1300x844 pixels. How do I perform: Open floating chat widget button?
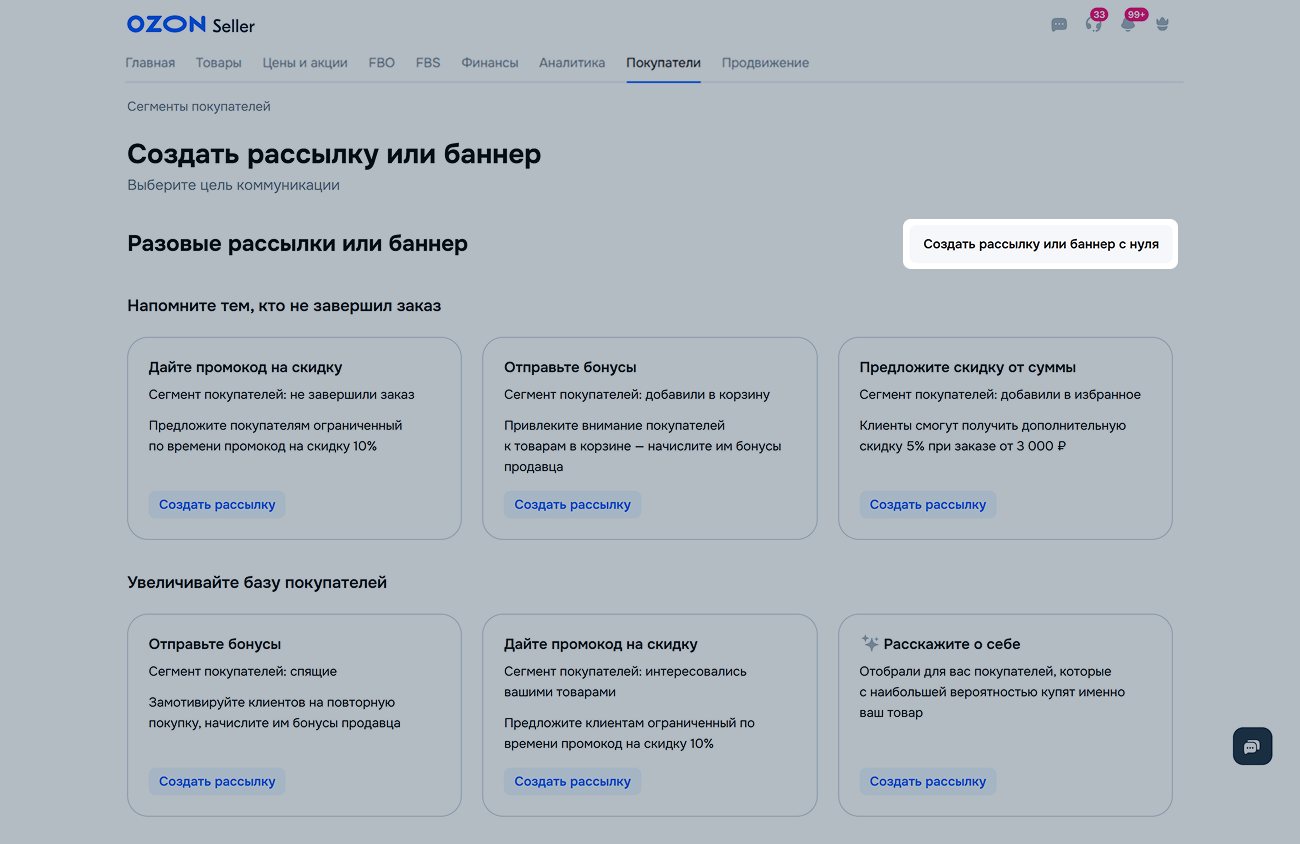coord(1252,746)
